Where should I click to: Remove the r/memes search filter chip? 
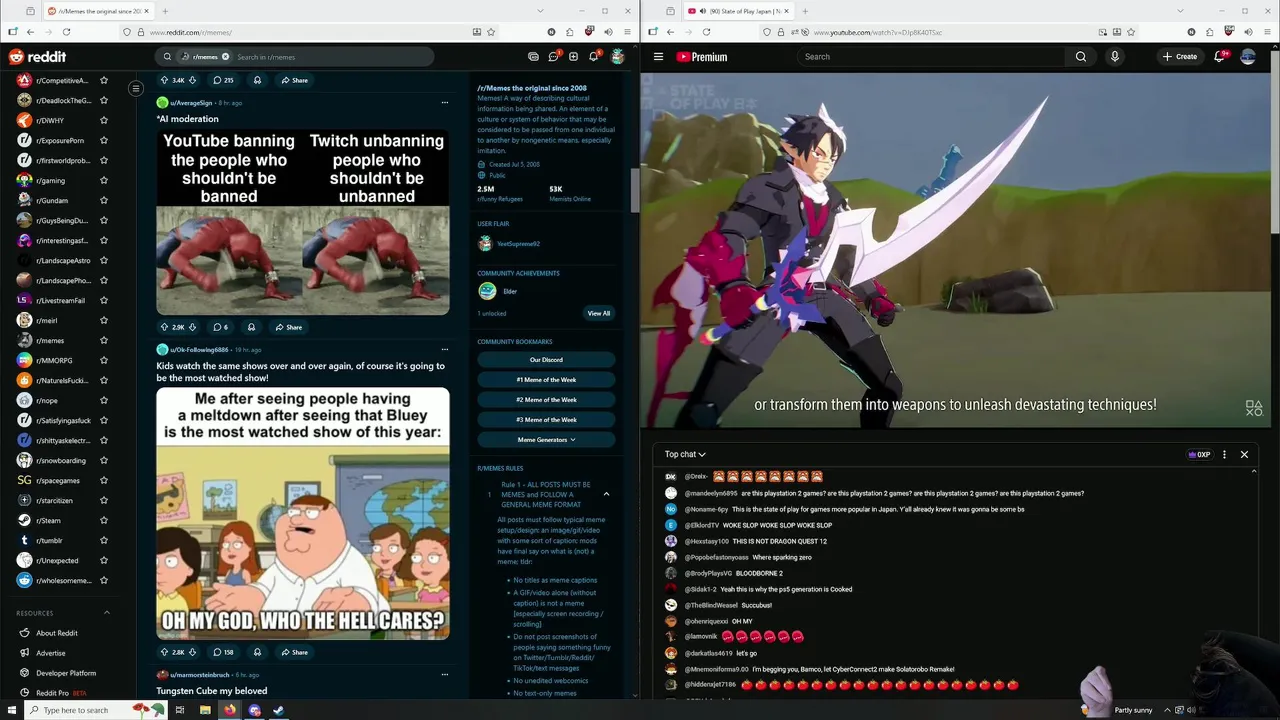tap(225, 57)
